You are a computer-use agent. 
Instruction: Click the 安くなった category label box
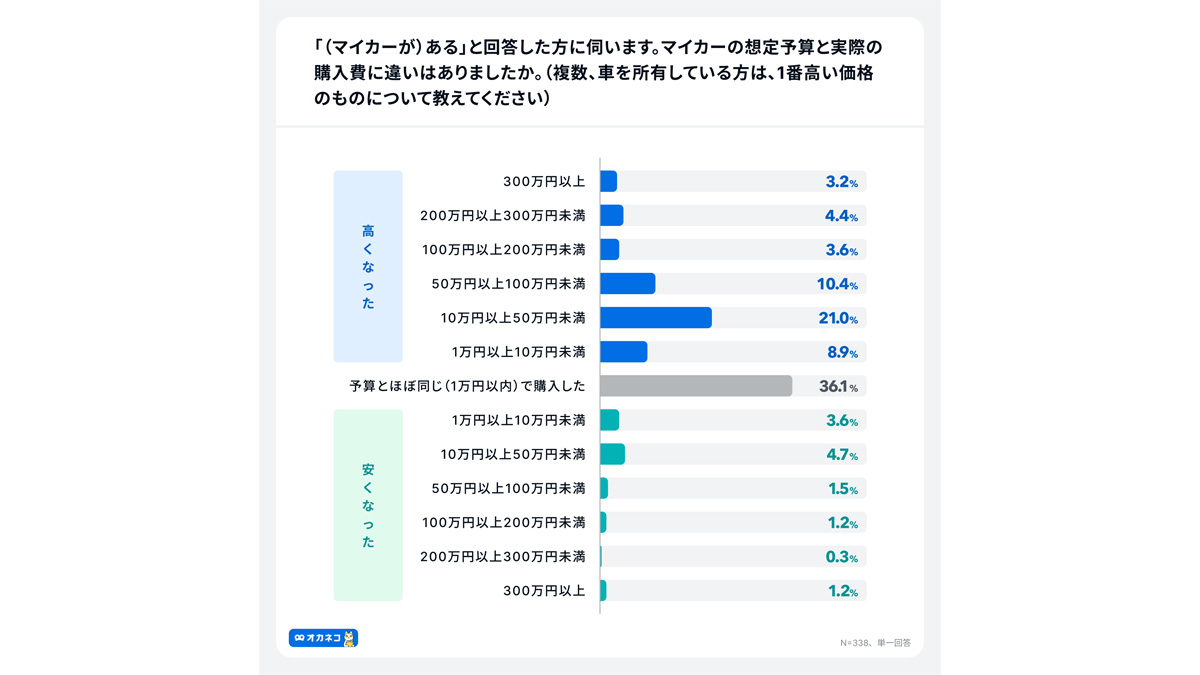coord(368,505)
